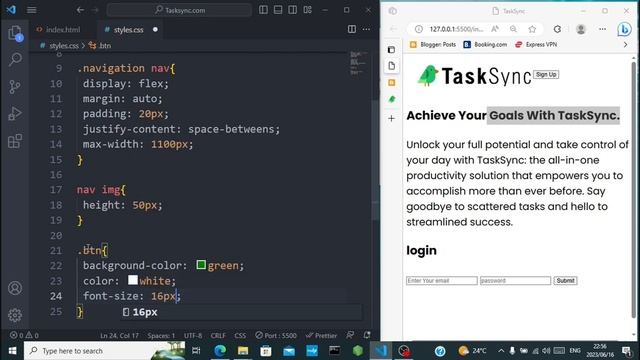Expand bookmarks bar overflow chevron
The height and width of the screenshot is (360, 640).
click(x=625, y=44)
